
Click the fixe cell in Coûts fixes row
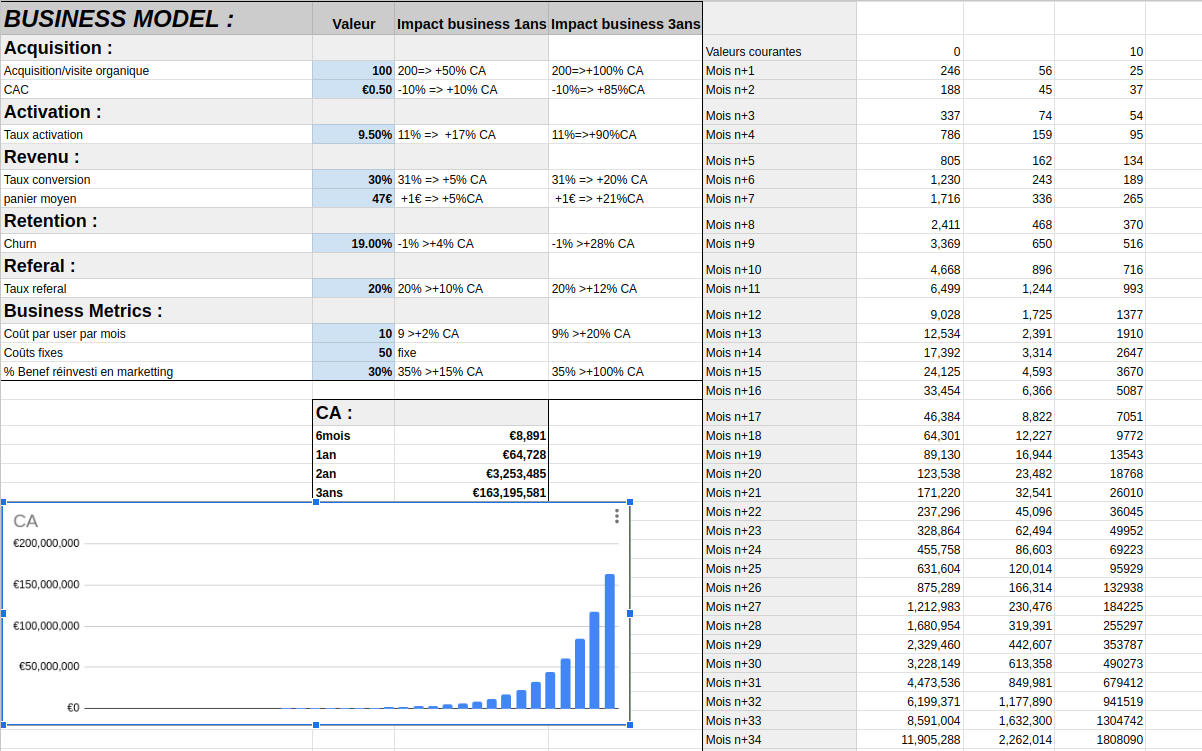pyautogui.click(x=472, y=353)
